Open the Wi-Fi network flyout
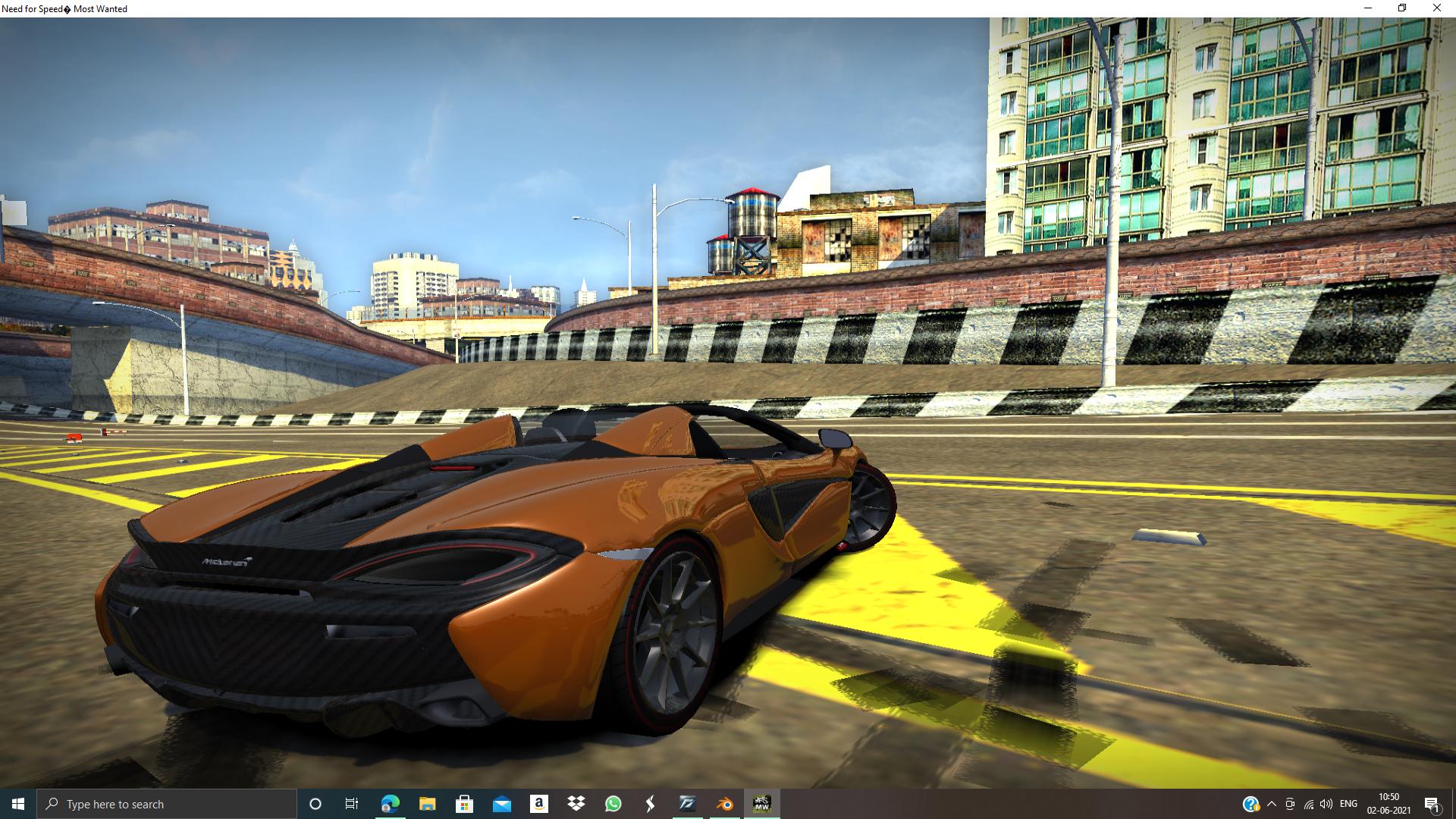1456x819 pixels. pos(1309,804)
